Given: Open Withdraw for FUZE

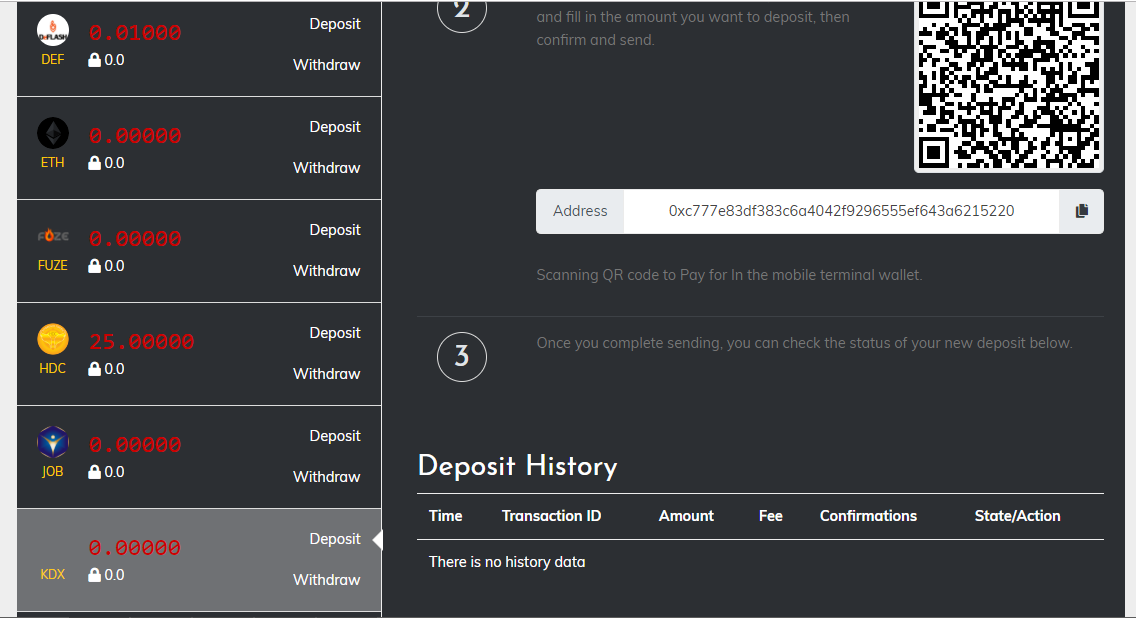Looking at the screenshot, I should point(327,270).
